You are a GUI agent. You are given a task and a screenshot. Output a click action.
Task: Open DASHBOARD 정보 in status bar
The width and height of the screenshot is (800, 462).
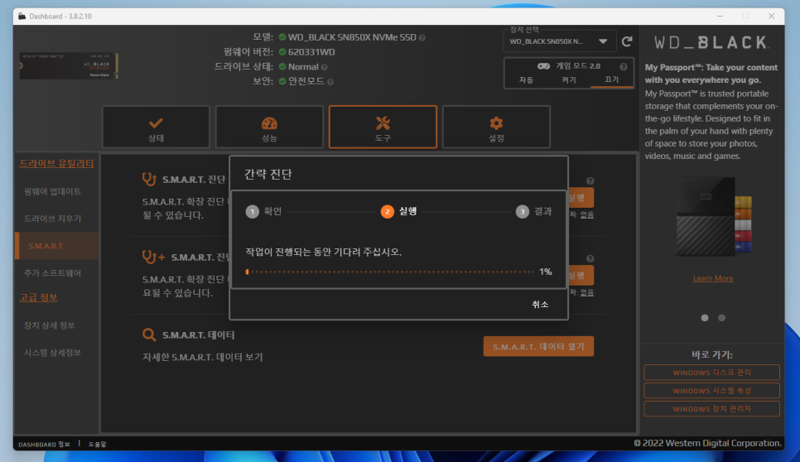44,444
